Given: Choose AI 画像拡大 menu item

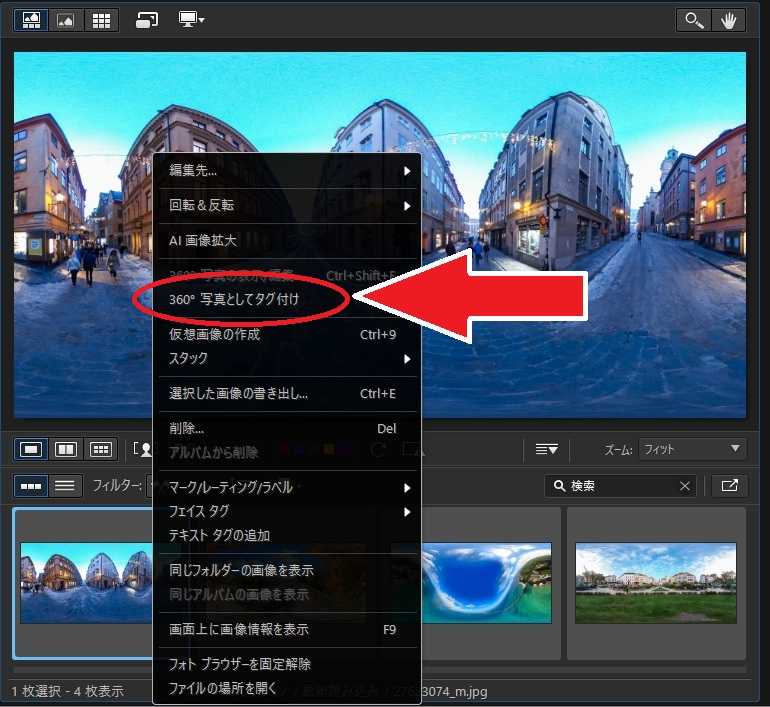Looking at the screenshot, I should point(287,241).
